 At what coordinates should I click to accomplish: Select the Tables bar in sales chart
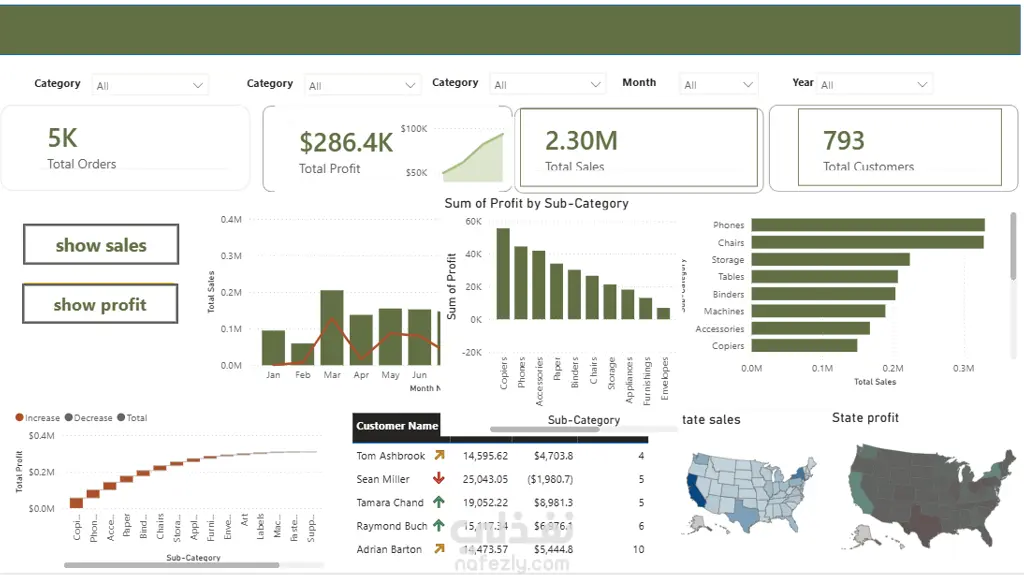(825, 277)
